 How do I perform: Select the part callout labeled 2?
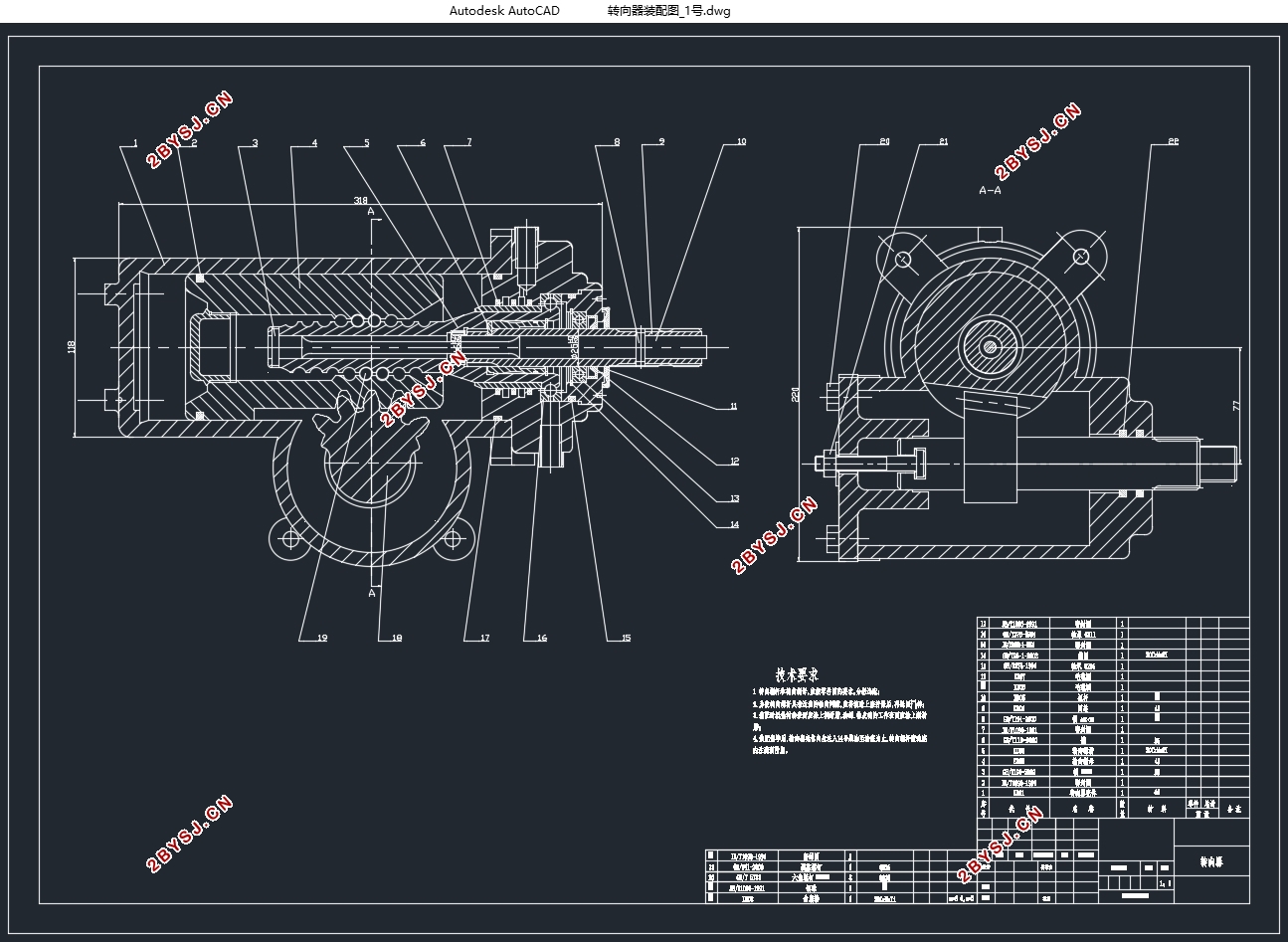(195, 143)
